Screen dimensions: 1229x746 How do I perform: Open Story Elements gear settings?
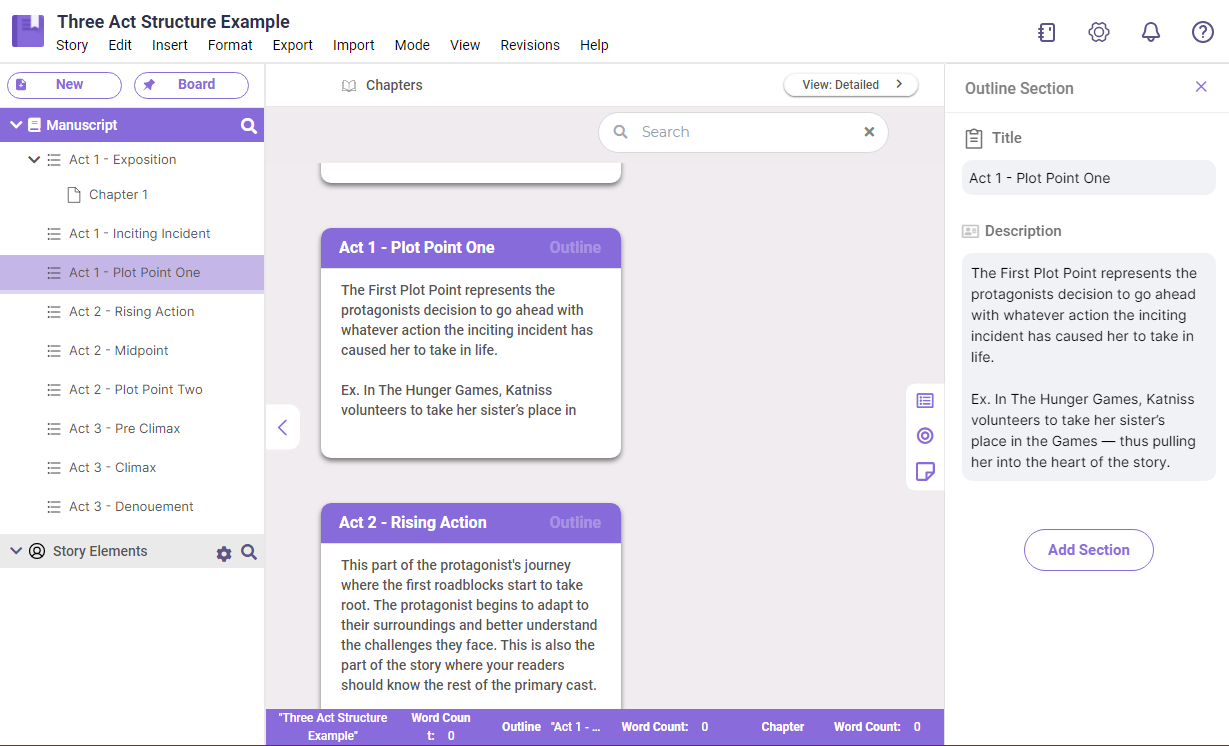[224, 553]
